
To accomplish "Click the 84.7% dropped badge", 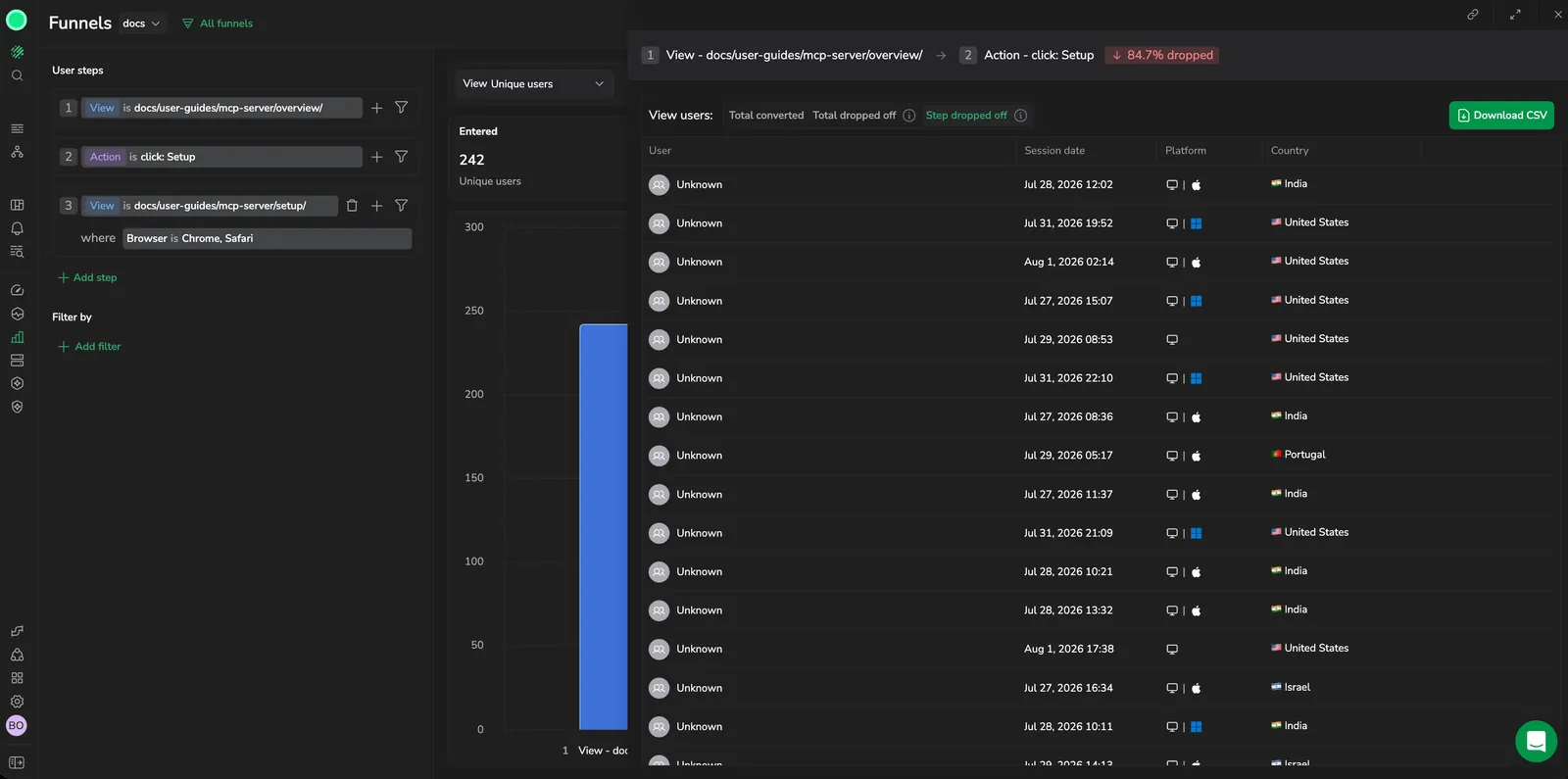I will [x=1161, y=55].
